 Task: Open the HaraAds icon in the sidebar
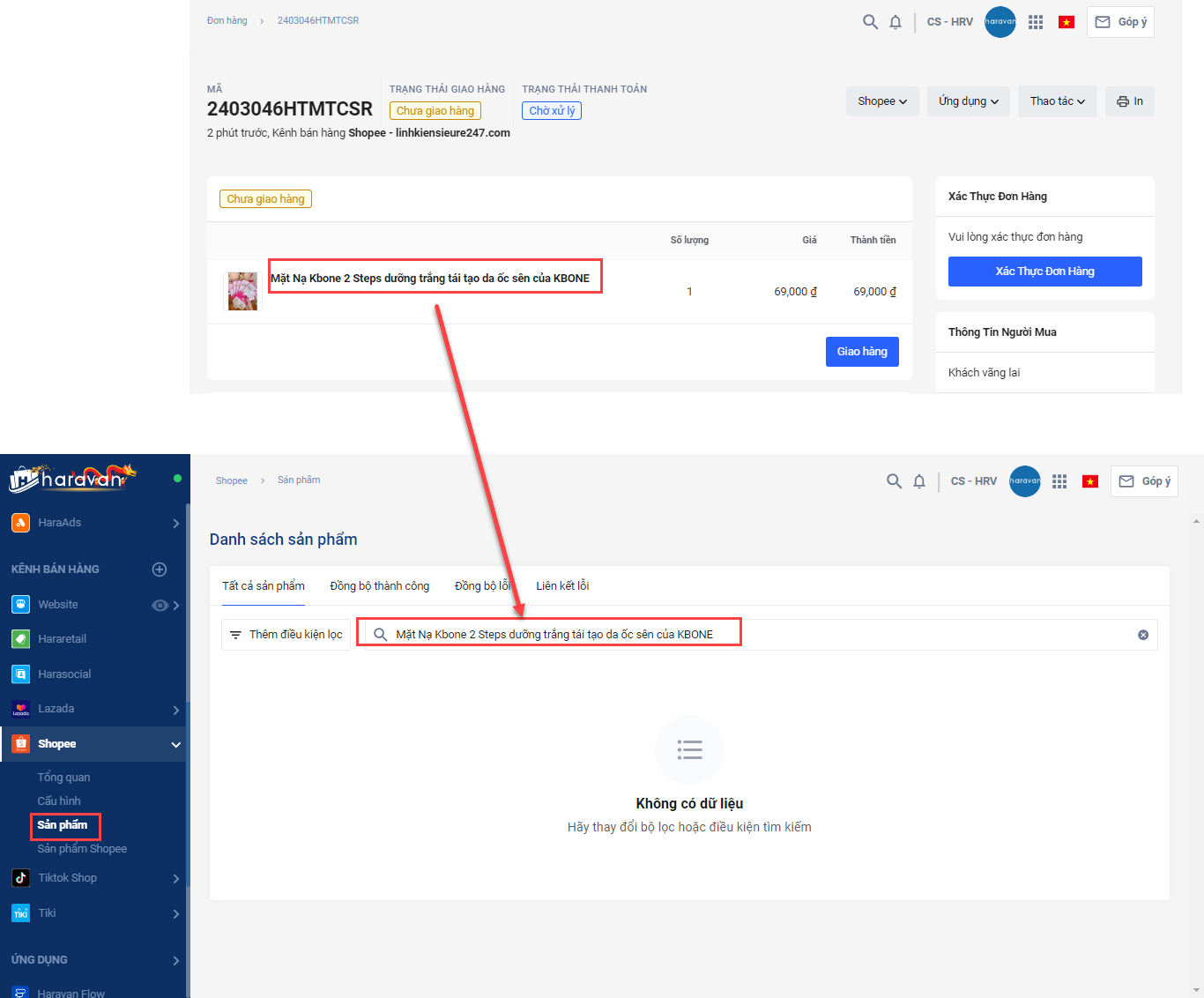pyautogui.click(x=20, y=523)
